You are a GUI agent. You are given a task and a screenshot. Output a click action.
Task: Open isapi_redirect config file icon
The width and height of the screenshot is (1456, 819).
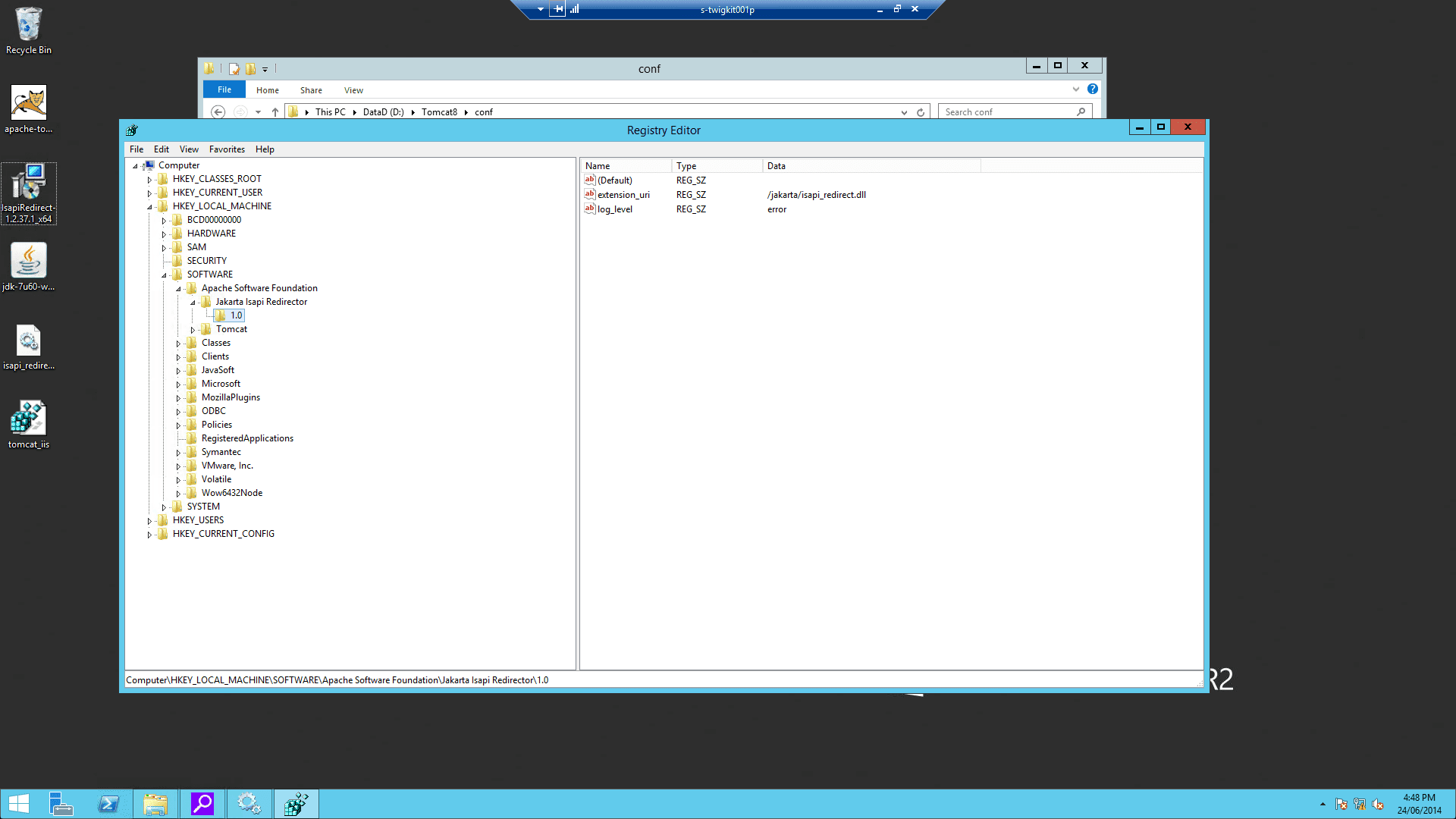pos(29,347)
